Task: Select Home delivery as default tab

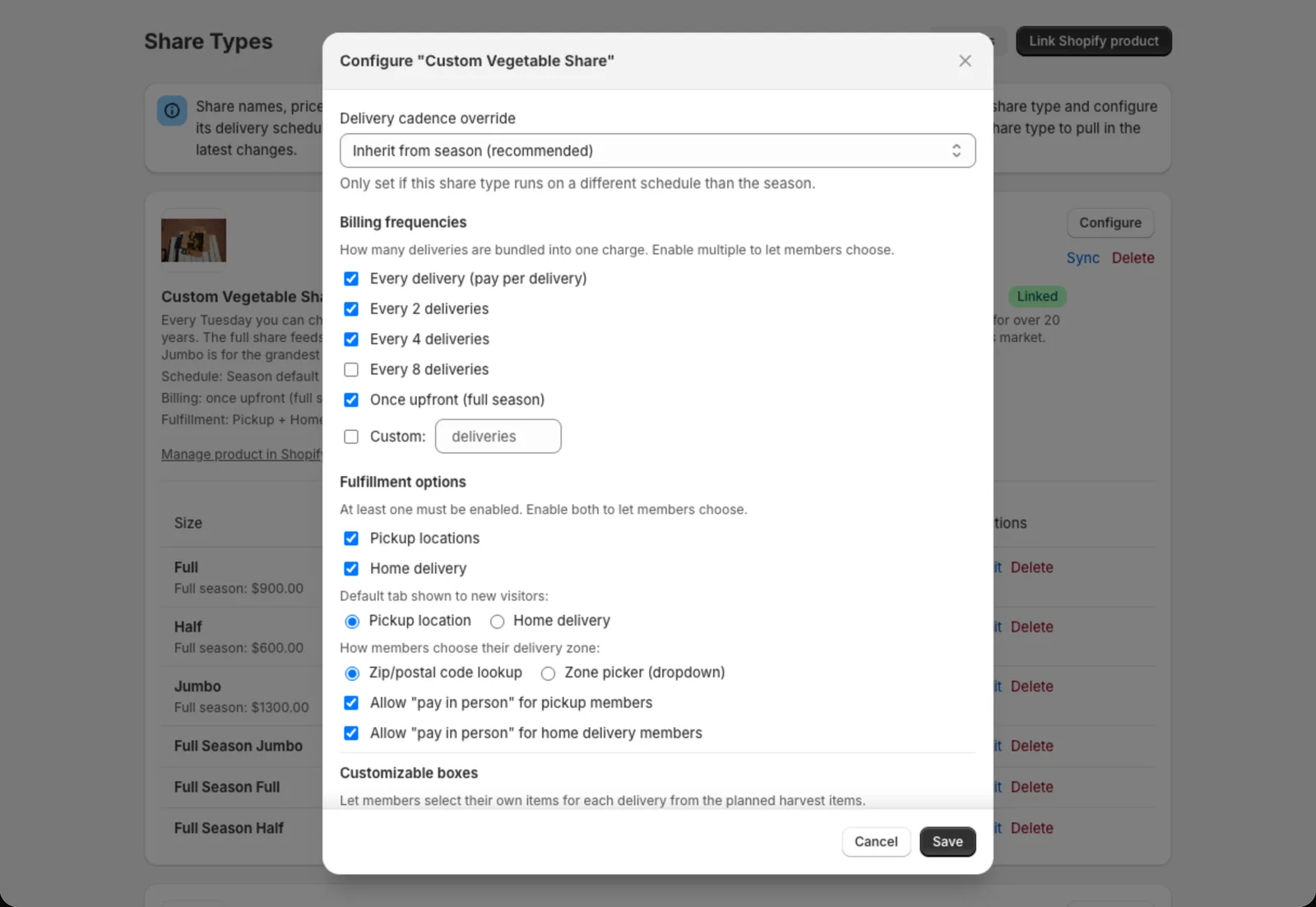Action: [497, 622]
